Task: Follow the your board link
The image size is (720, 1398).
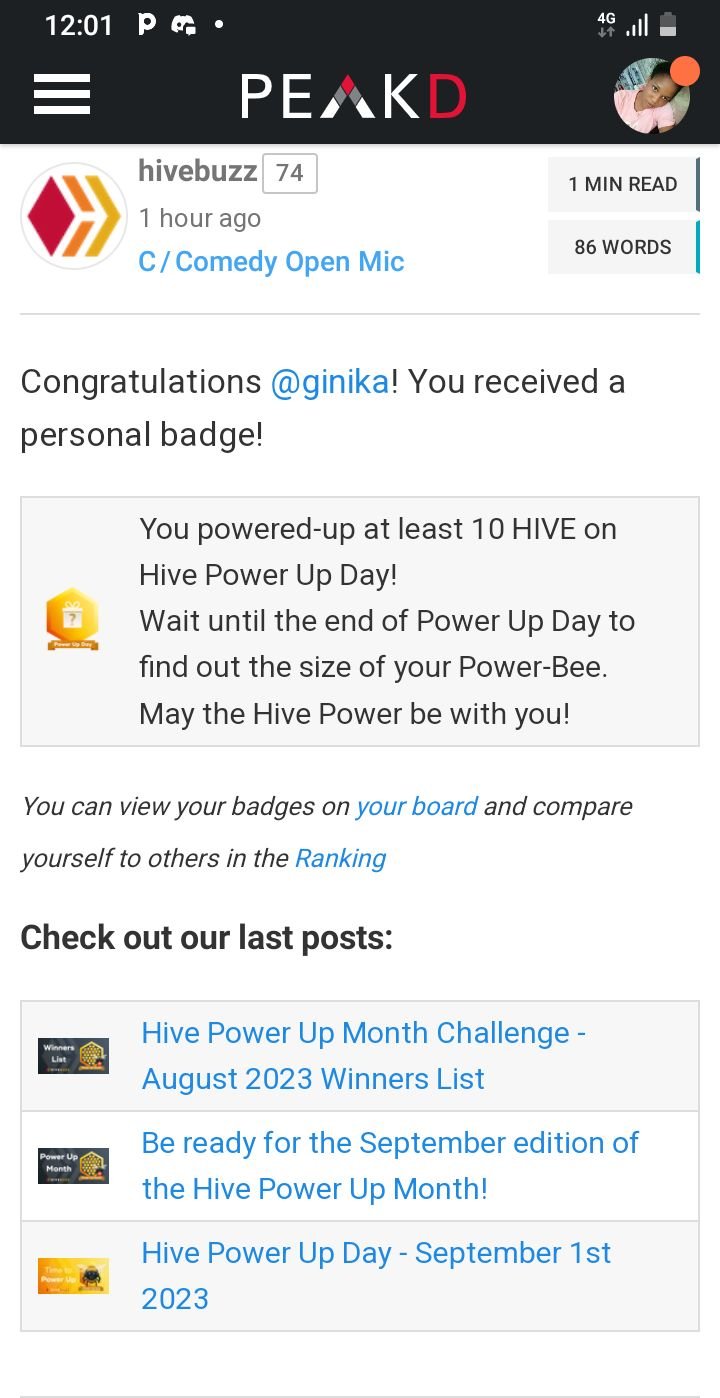Action: click(417, 807)
